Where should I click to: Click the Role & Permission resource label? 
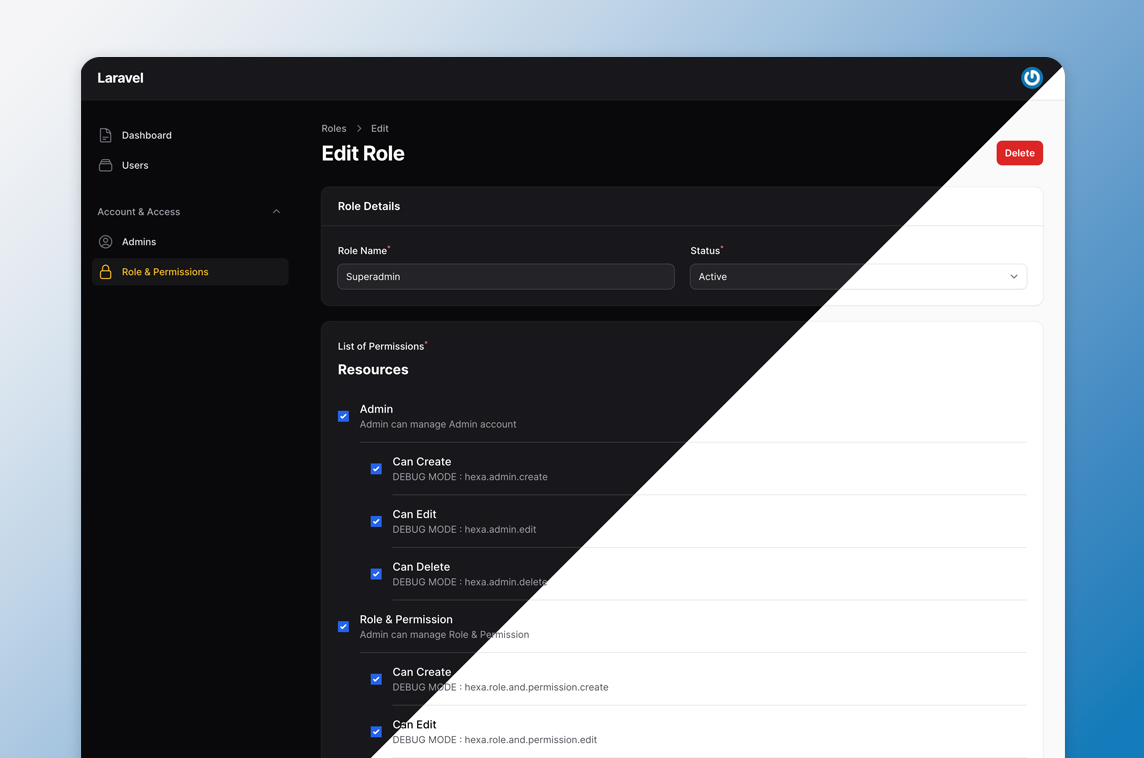(406, 619)
